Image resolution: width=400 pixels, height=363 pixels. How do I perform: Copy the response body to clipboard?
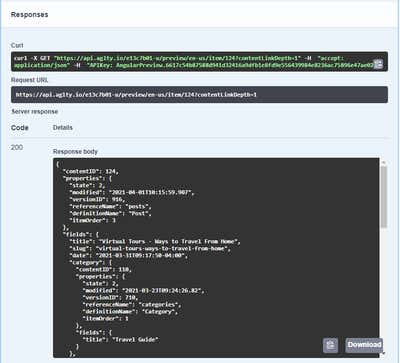(x=330, y=345)
